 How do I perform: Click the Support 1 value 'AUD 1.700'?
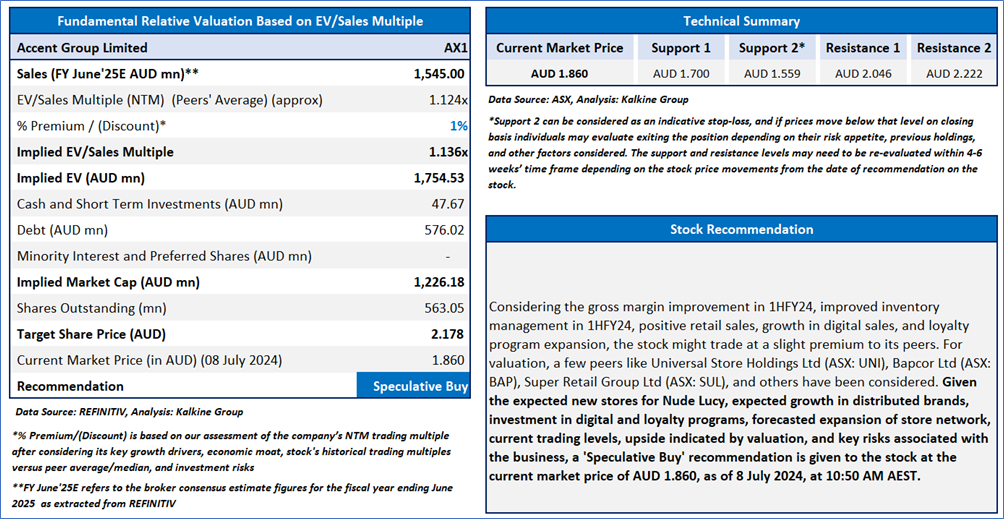(681, 74)
